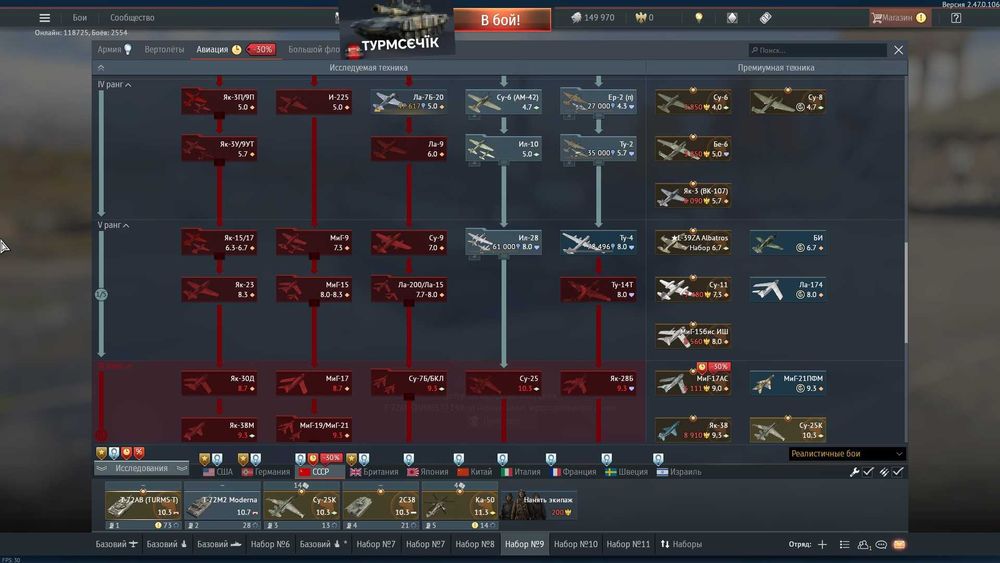This screenshot has height=563, width=1000.
Task: Select the Су-6 (АМ-42) aircraft card
Action: tap(504, 102)
